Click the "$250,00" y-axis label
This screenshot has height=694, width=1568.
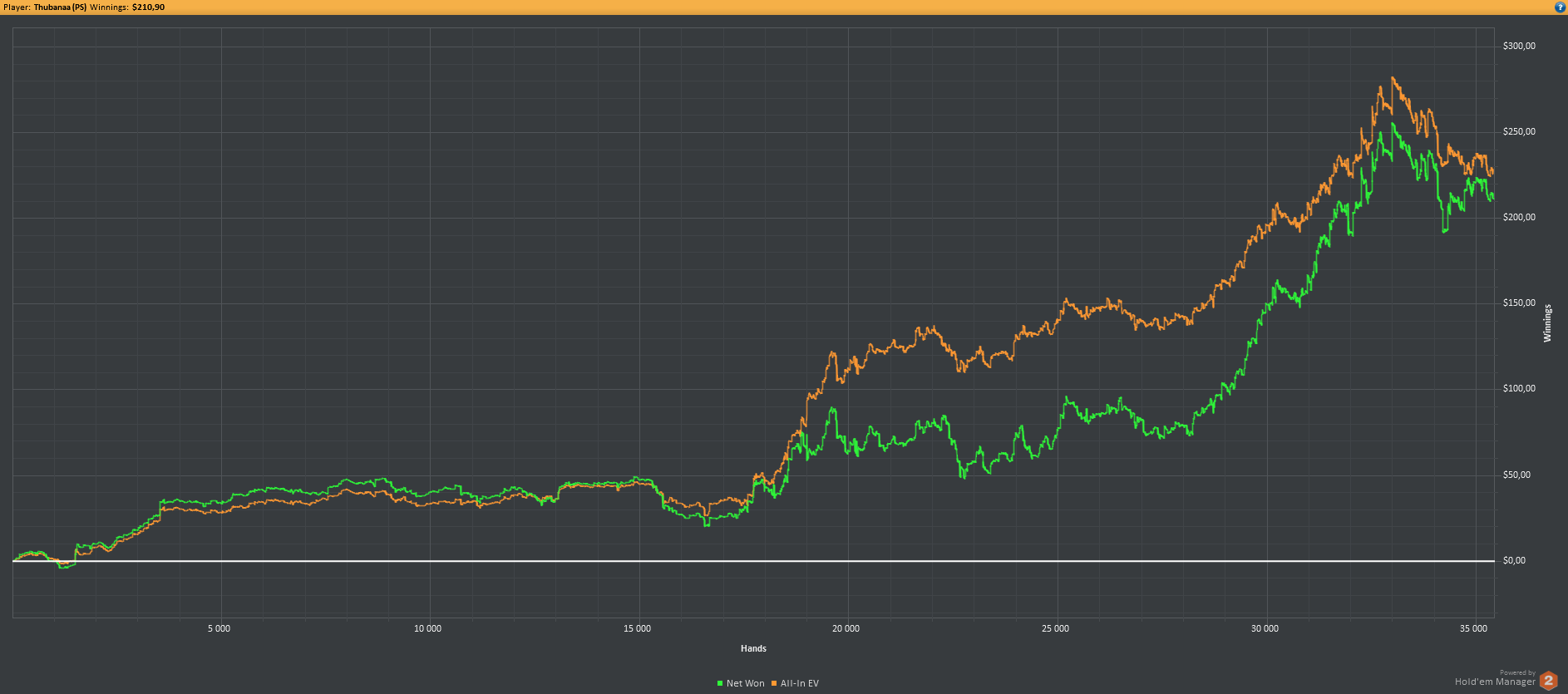pyautogui.click(x=1519, y=131)
